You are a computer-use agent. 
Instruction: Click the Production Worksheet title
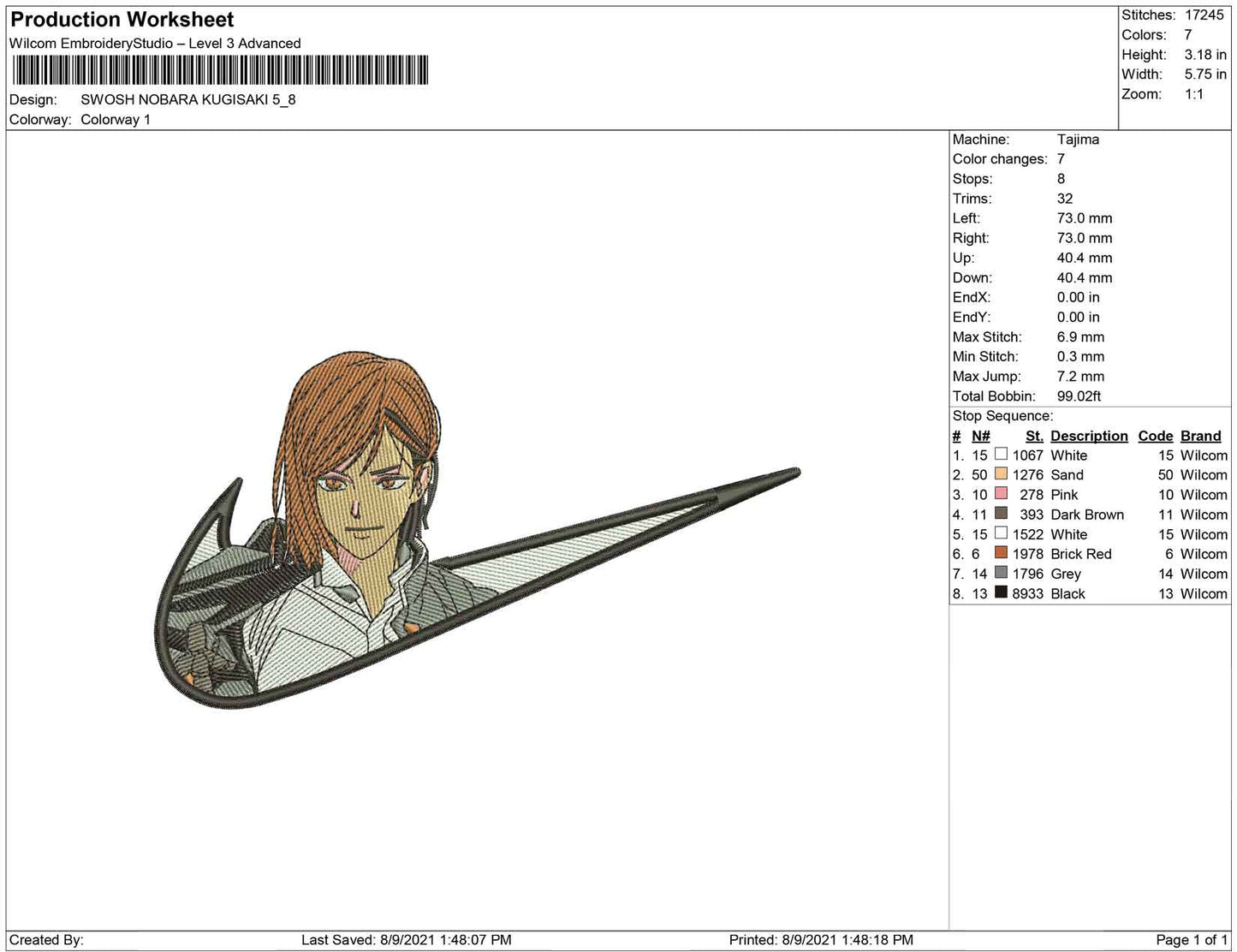122,20
